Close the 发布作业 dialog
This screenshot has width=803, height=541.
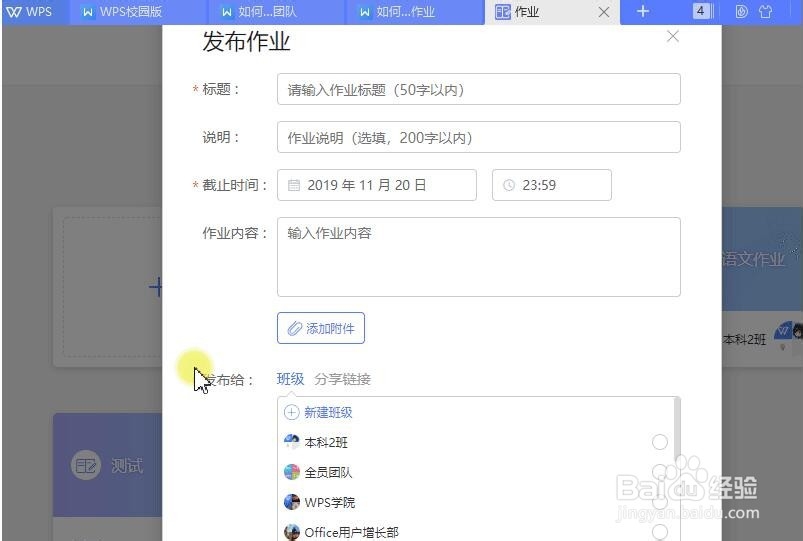[x=673, y=36]
